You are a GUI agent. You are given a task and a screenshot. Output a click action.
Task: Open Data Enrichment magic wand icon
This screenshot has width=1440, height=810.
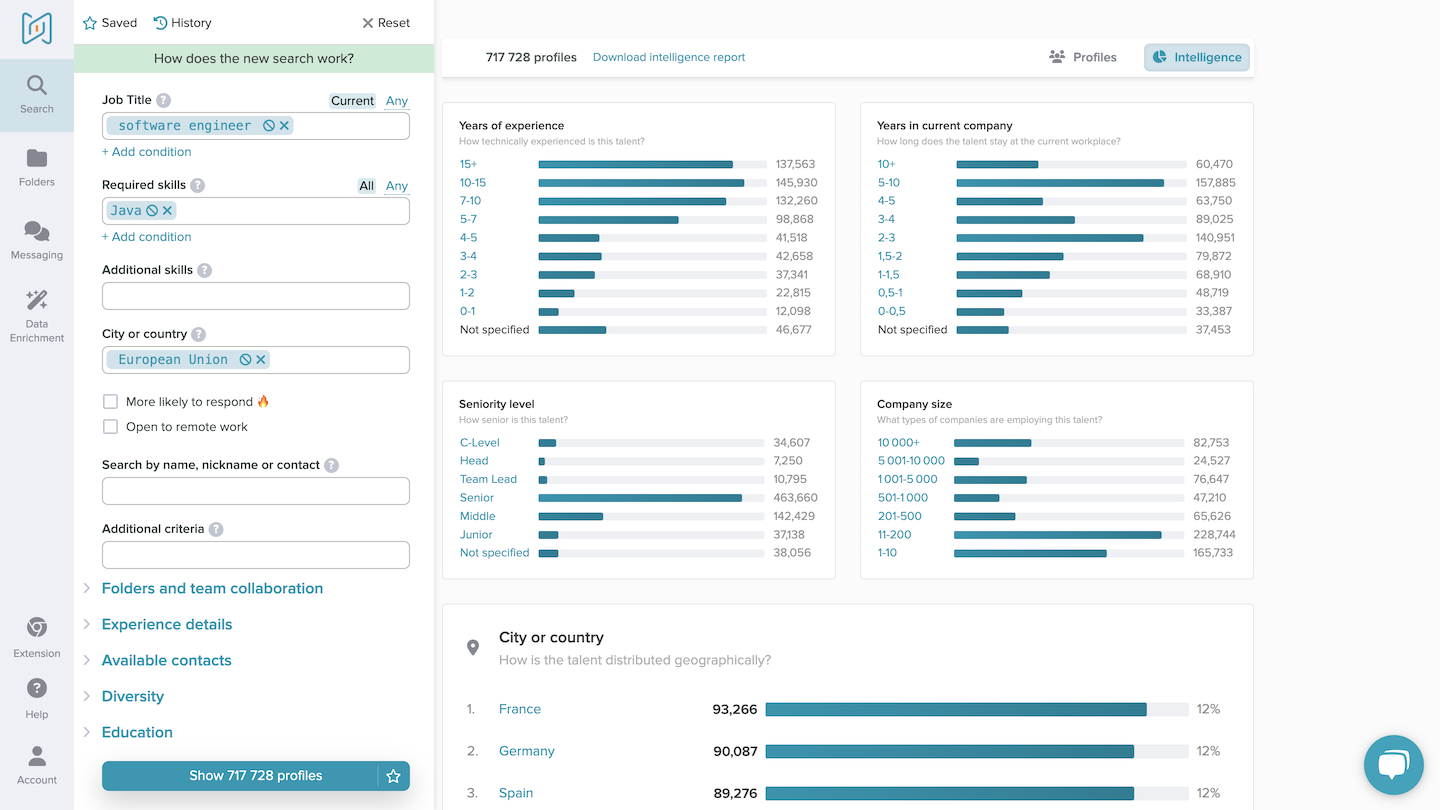coord(37,301)
